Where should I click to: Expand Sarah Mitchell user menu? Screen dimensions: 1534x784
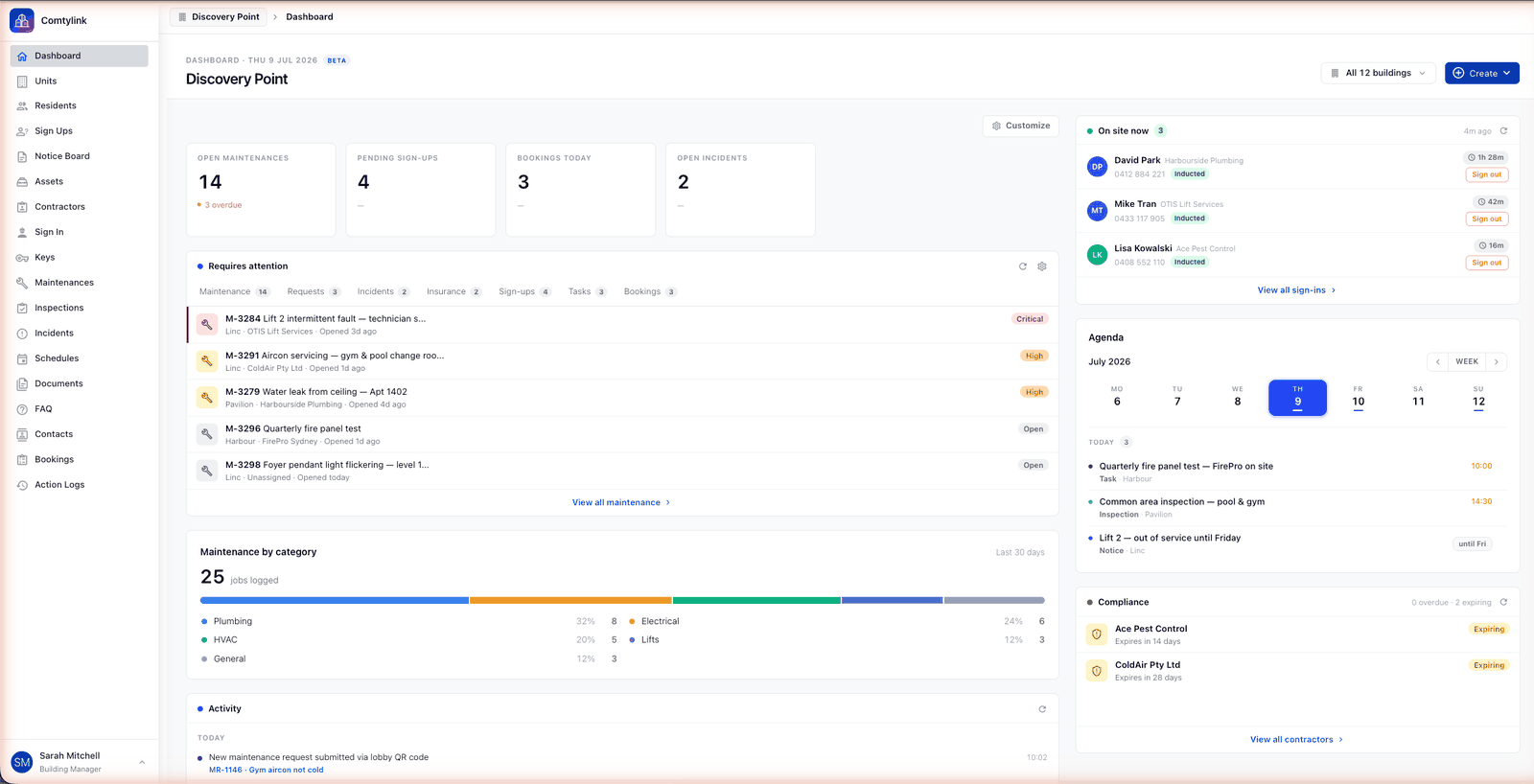point(79,762)
